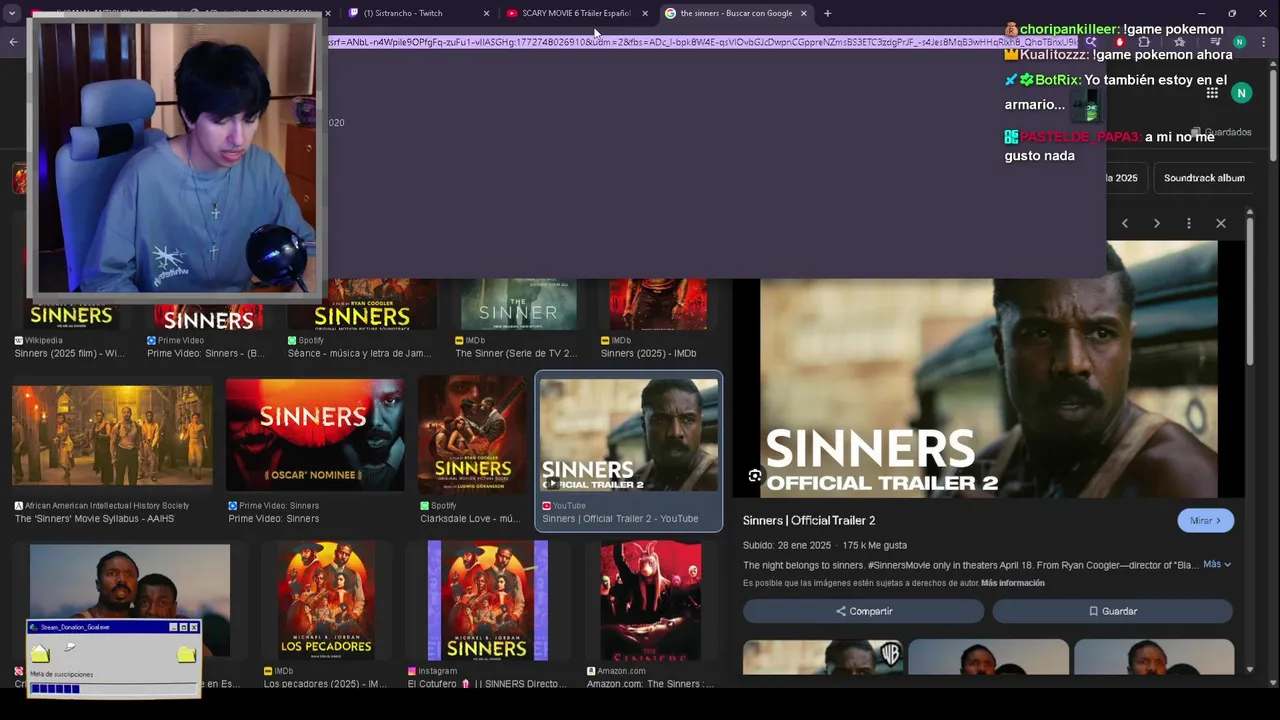Open 'Más información' copyright link
Screen dimensions: 1280x720
[x=1012, y=583]
